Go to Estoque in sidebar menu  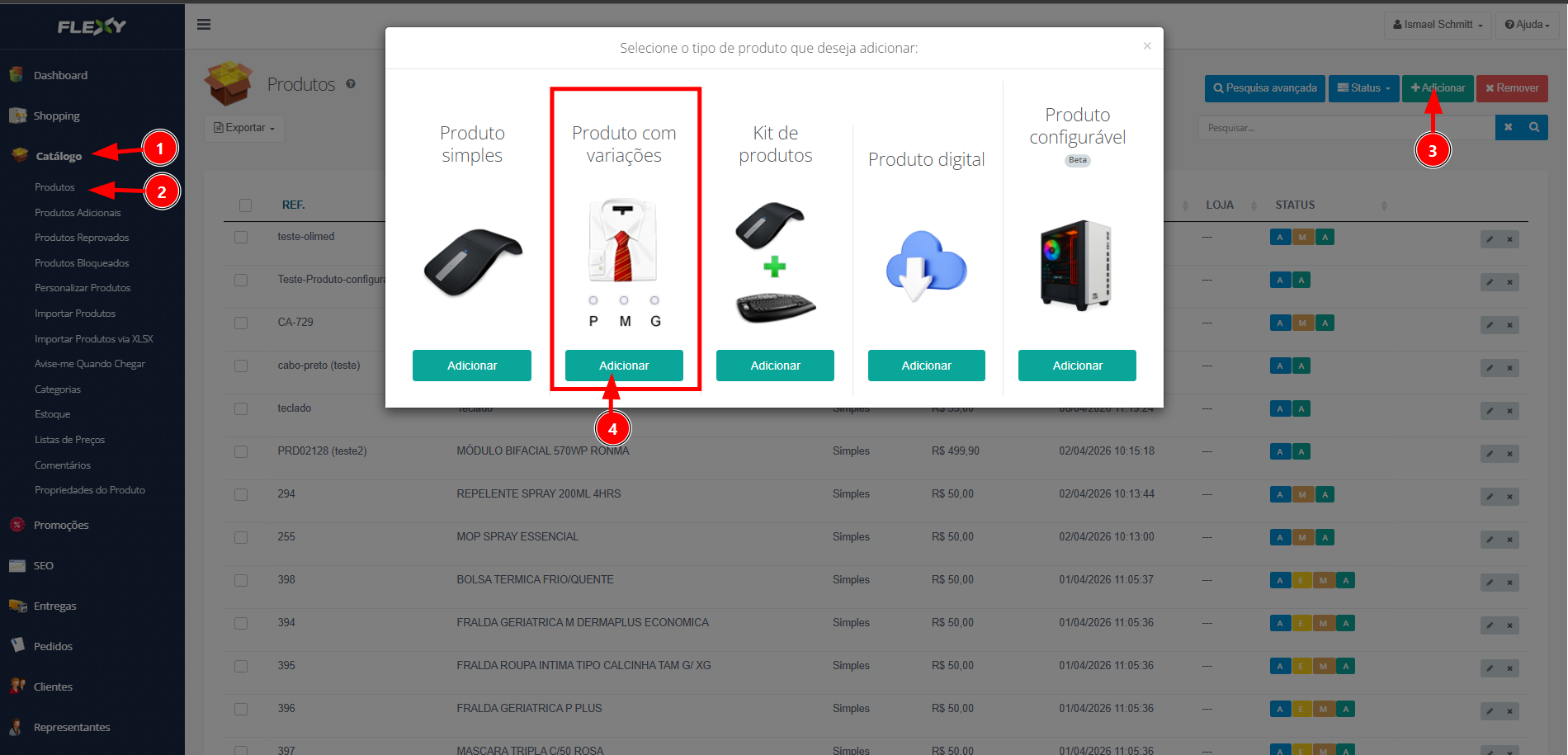53,414
